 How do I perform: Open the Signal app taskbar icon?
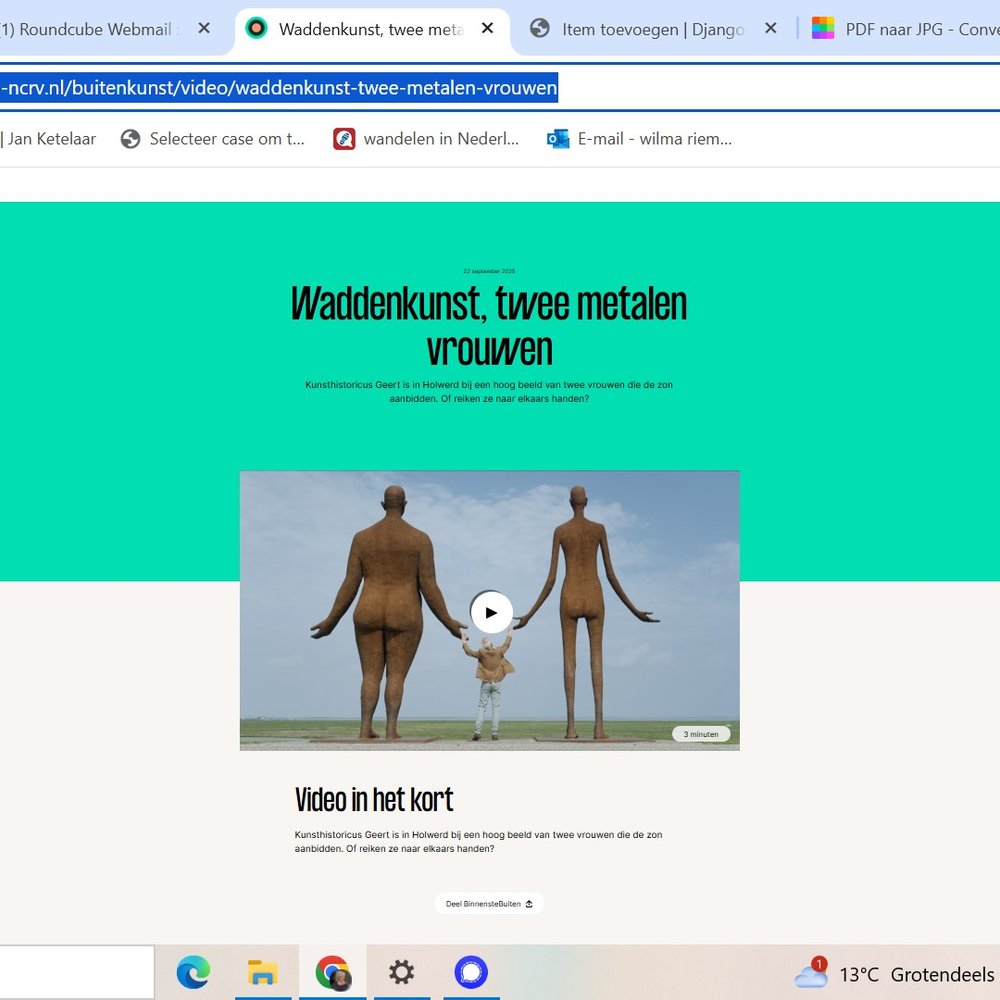tap(471, 972)
